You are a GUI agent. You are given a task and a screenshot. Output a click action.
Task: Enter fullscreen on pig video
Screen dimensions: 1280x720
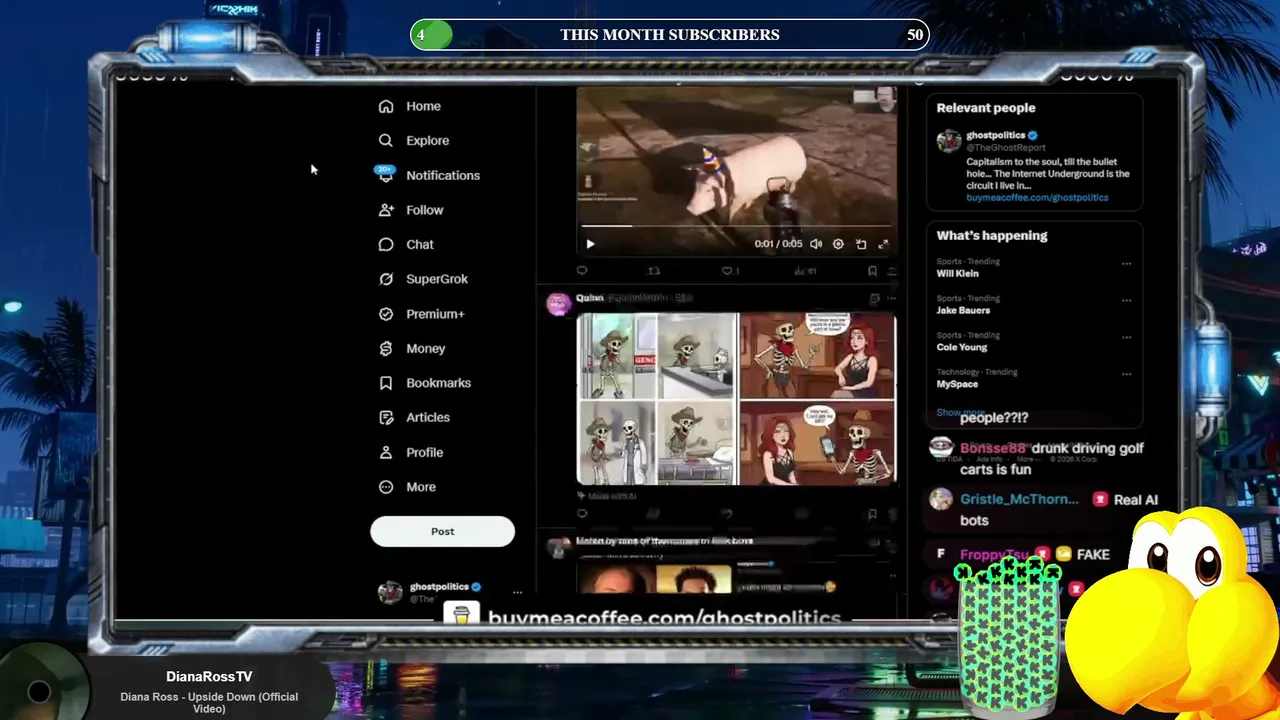click(x=883, y=244)
